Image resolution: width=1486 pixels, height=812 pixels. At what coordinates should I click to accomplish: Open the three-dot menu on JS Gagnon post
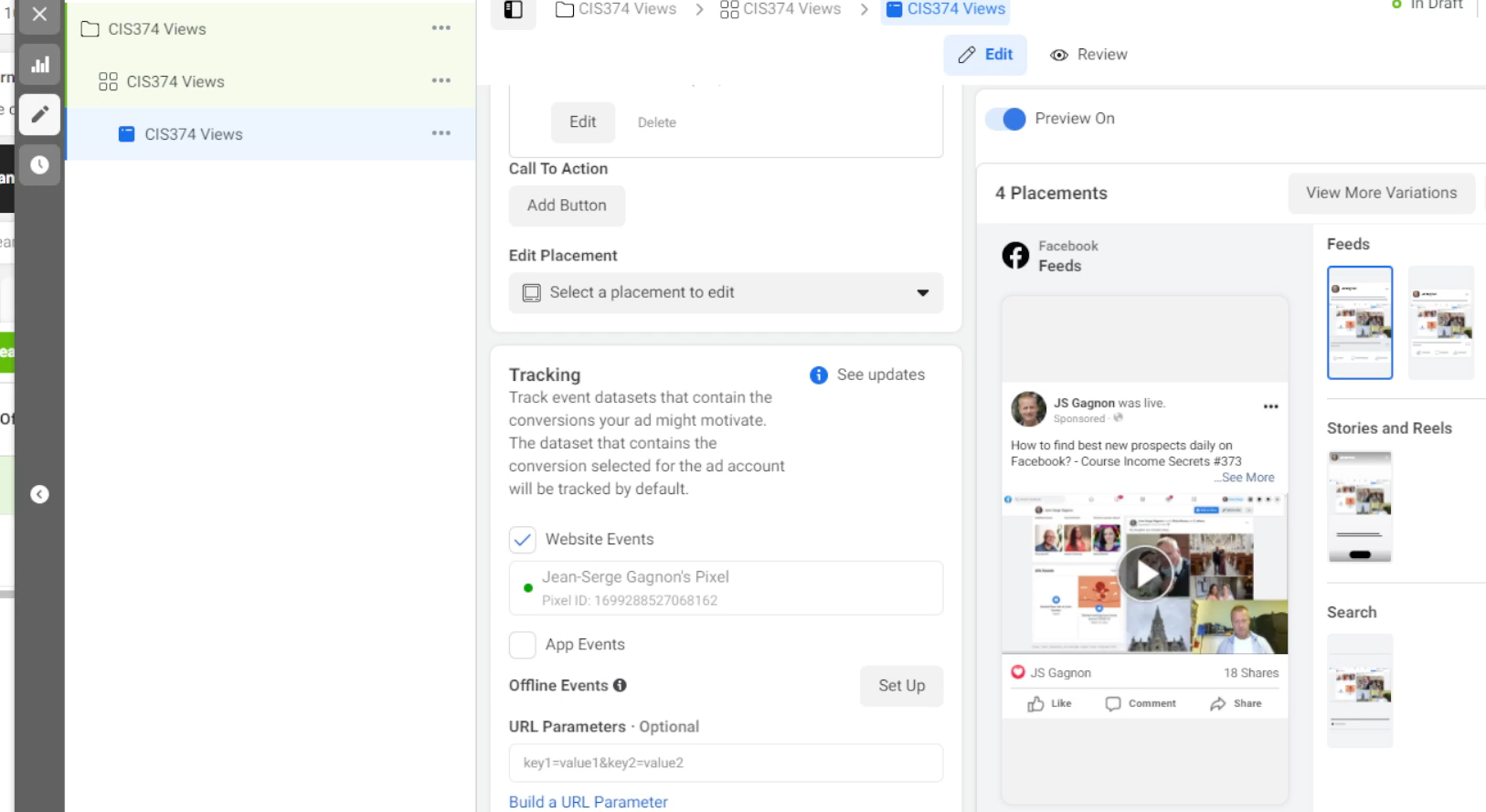1270,406
